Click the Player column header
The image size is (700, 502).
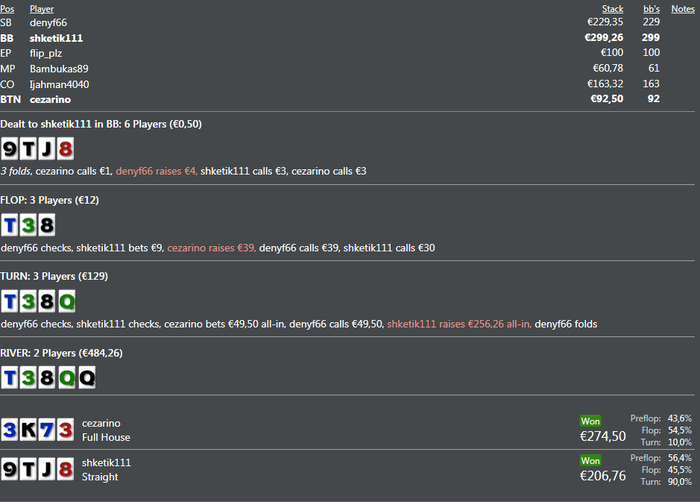tap(42, 9)
